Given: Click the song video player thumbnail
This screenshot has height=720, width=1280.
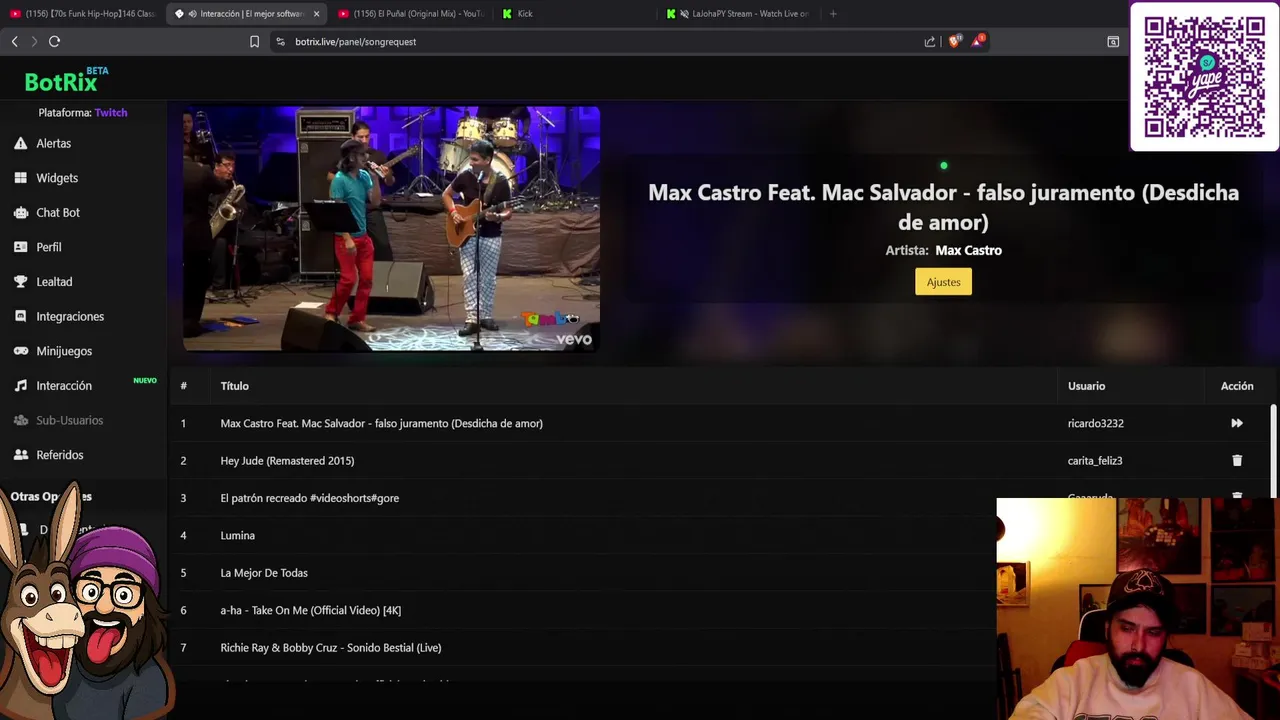Looking at the screenshot, I should [x=391, y=229].
